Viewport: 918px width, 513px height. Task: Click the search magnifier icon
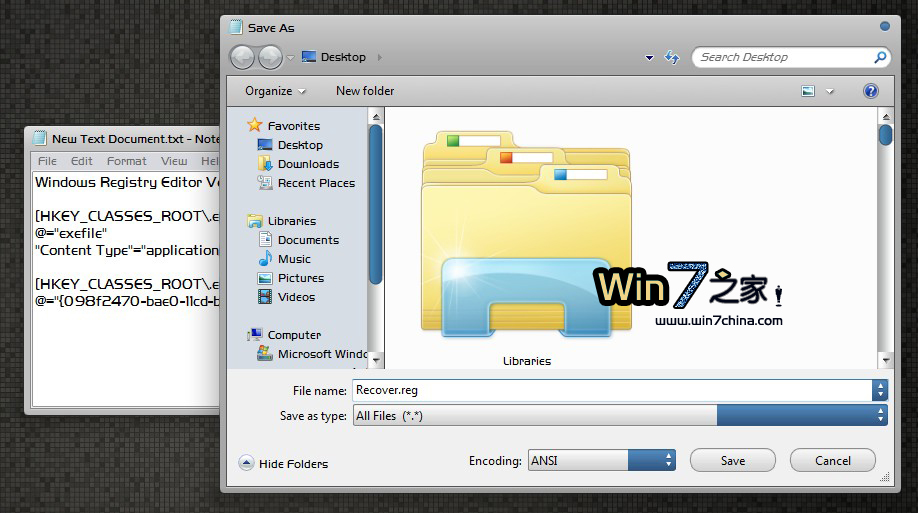pyautogui.click(x=880, y=58)
